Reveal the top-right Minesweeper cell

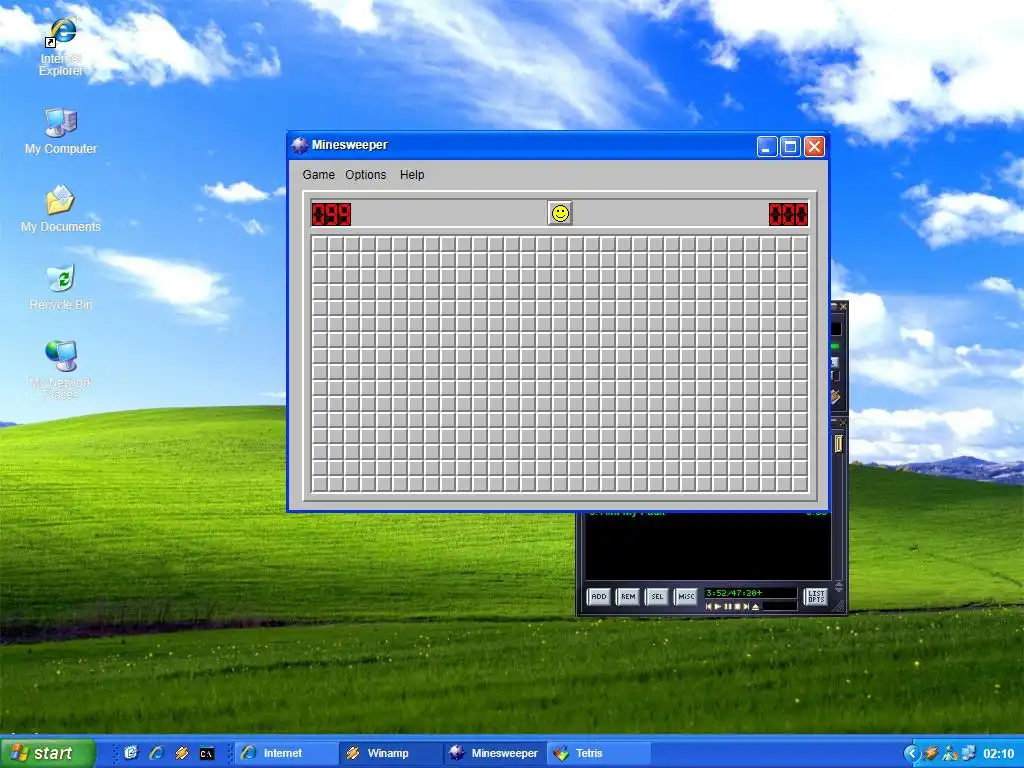click(x=800, y=244)
